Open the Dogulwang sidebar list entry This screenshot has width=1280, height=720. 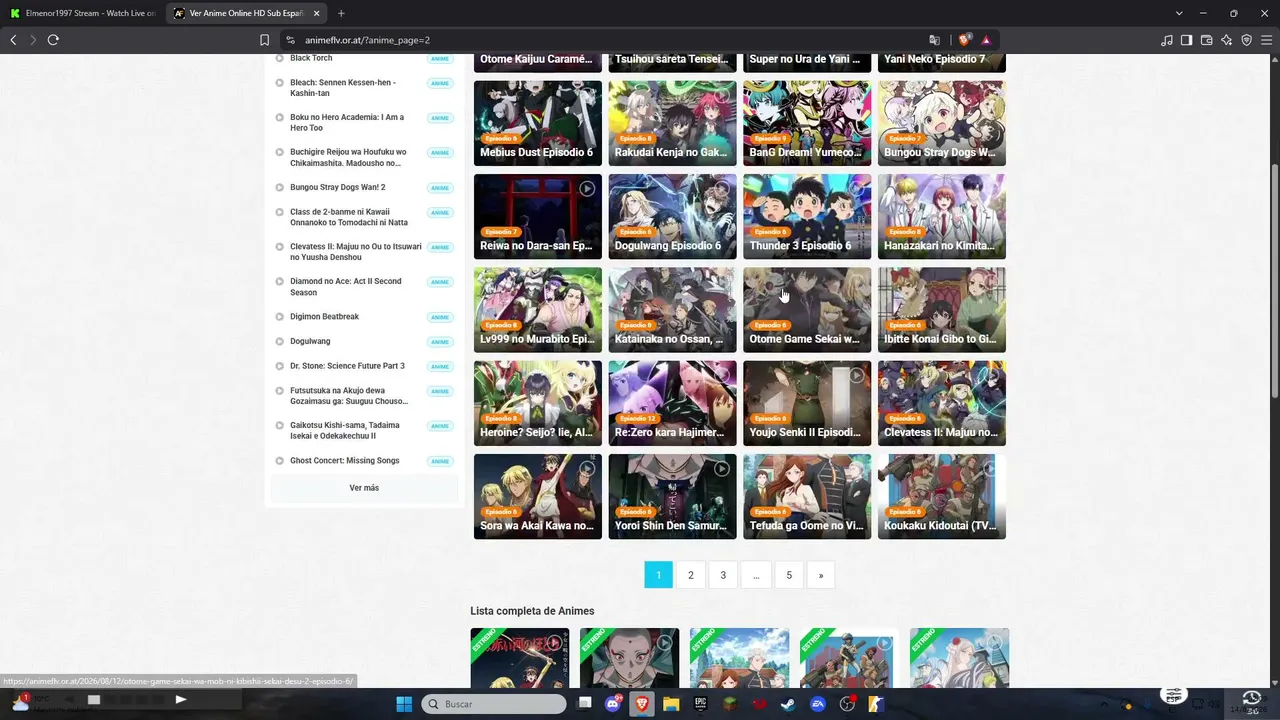[310, 341]
